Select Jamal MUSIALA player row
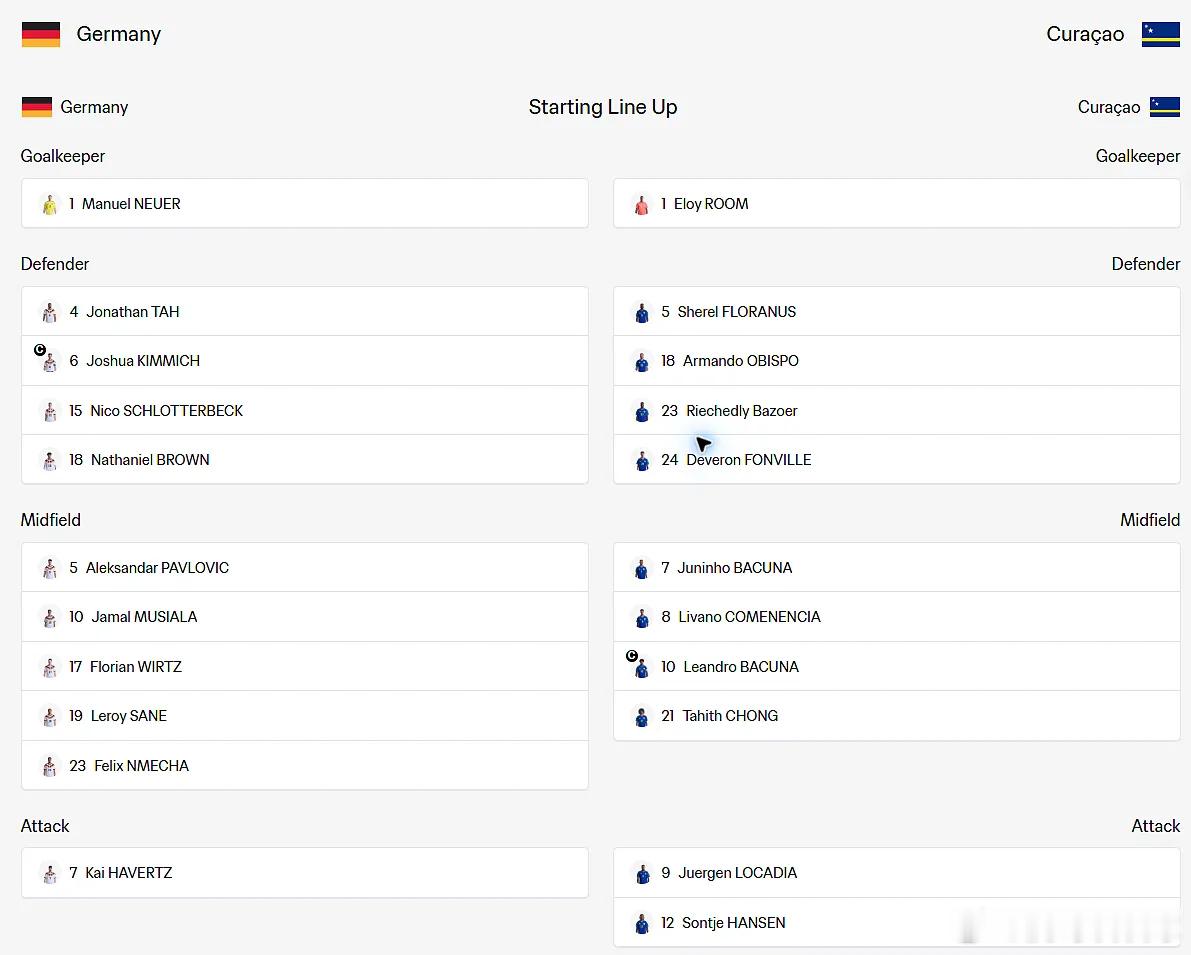Screen dimensions: 1191x955 pos(305,617)
